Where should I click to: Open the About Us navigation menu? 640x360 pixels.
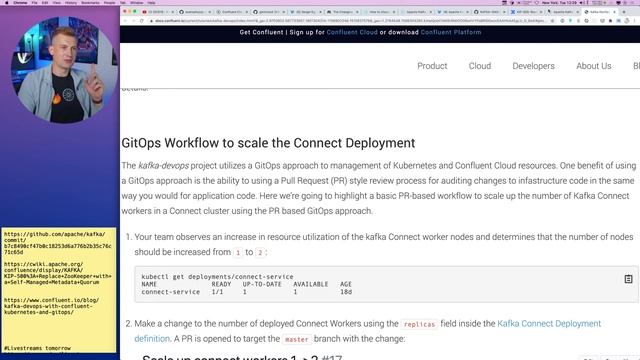click(593, 66)
